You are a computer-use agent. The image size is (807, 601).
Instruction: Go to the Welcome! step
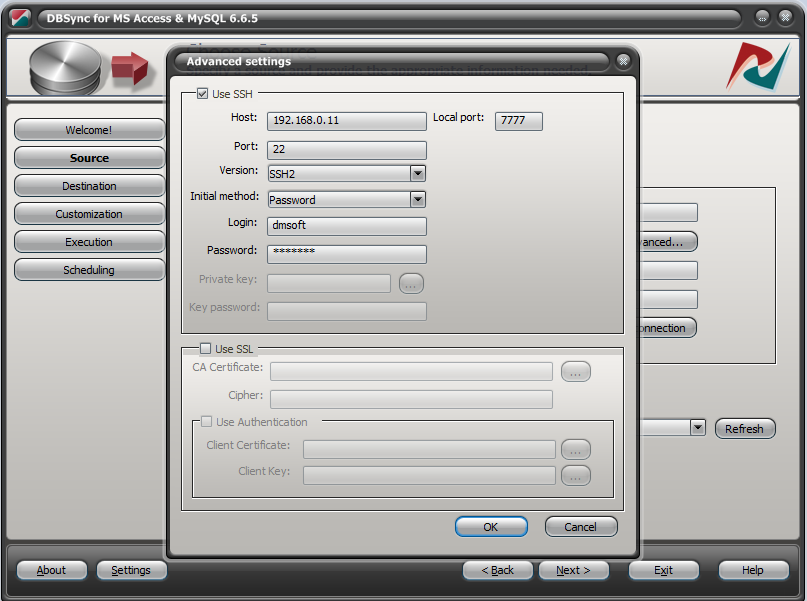click(x=89, y=130)
